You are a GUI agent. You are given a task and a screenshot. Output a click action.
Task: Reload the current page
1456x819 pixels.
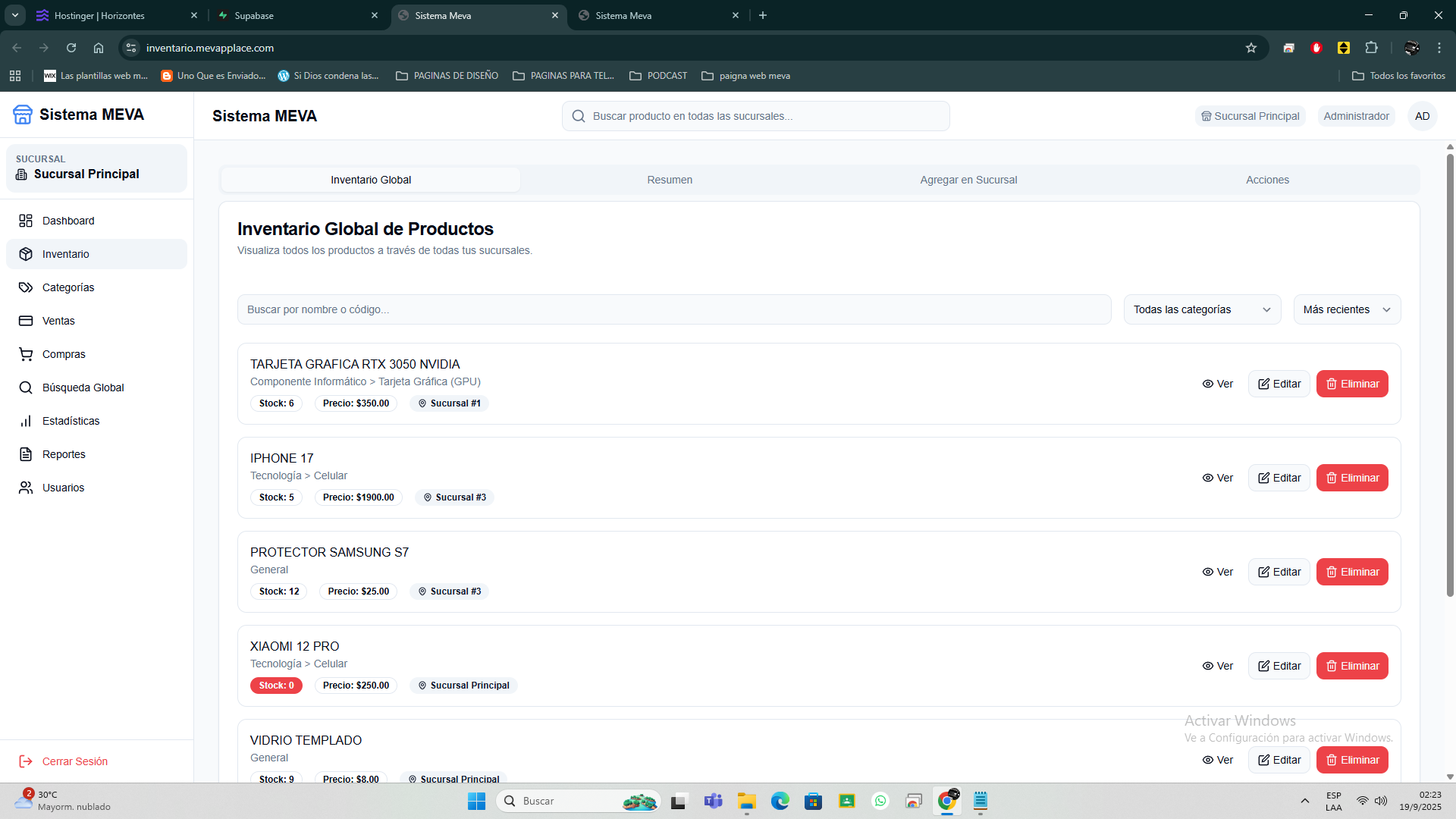[x=71, y=48]
